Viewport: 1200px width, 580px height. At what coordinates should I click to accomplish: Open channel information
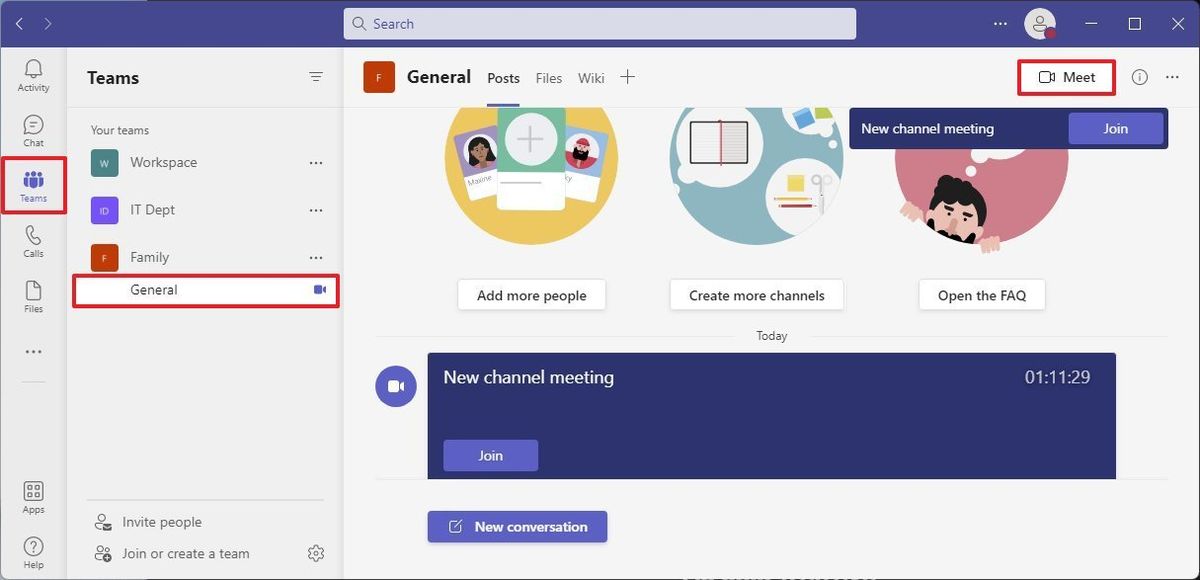[1139, 76]
